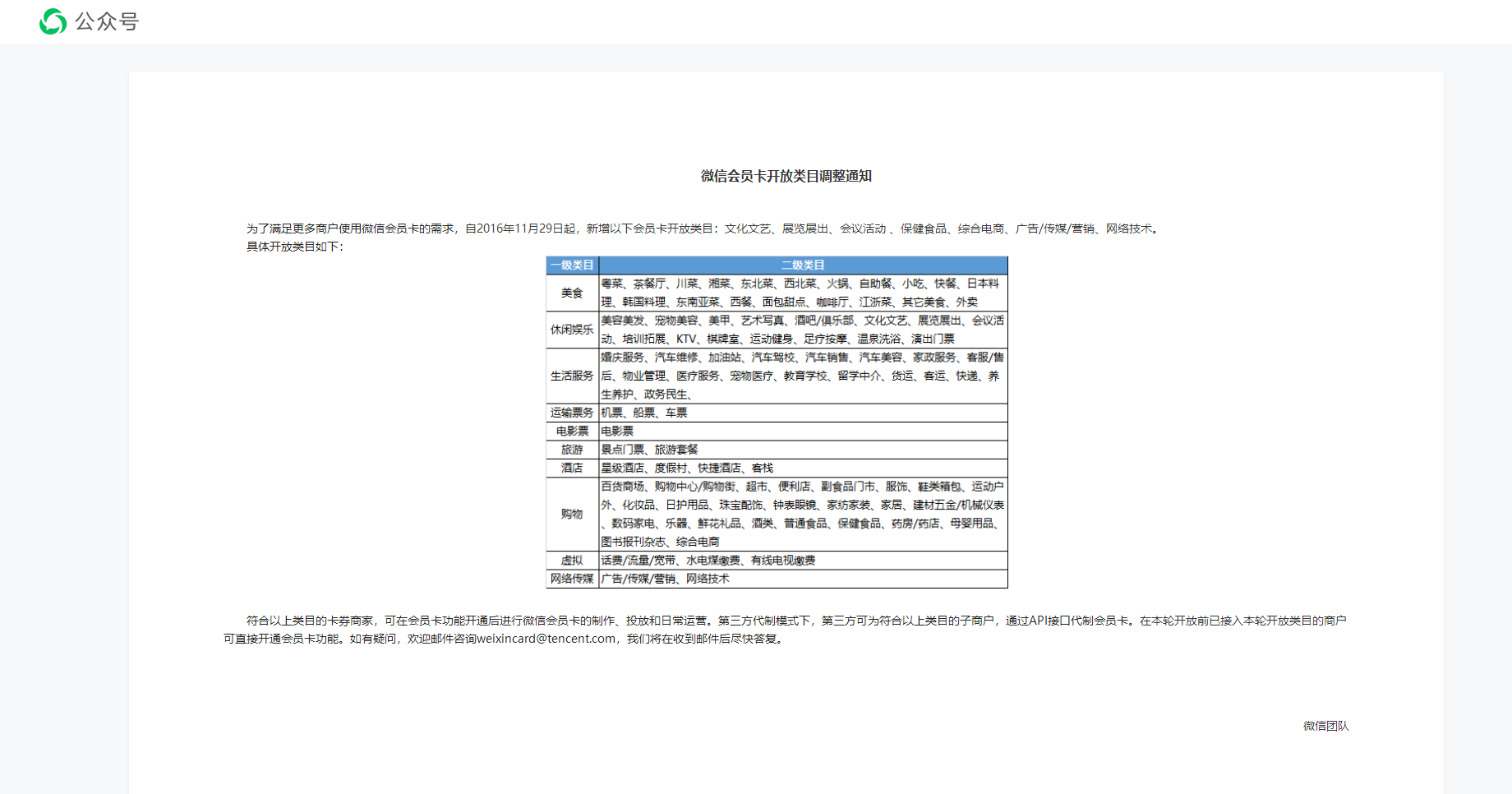Click the table cell 广告/传媒/营销、网络技术

coord(803,579)
